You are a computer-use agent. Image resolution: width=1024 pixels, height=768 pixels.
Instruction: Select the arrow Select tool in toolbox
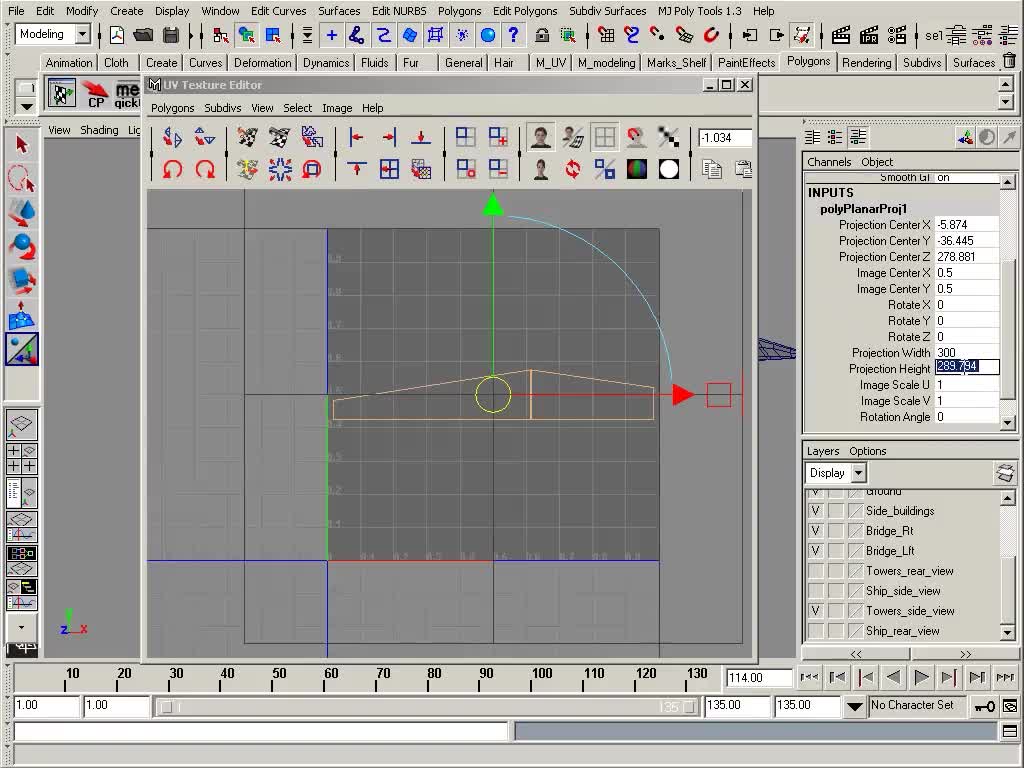[x=22, y=144]
